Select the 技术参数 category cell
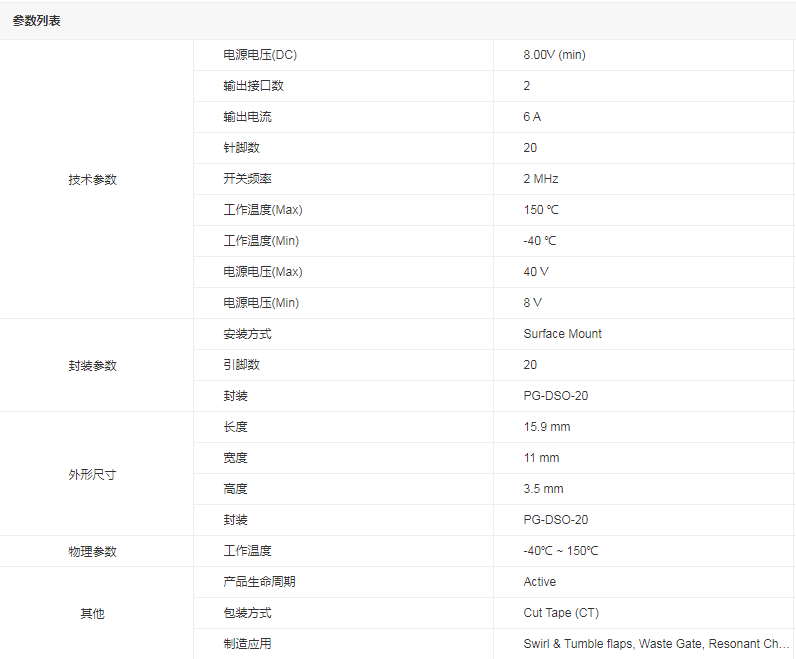Viewport: 796px width, 659px height. (92, 180)
